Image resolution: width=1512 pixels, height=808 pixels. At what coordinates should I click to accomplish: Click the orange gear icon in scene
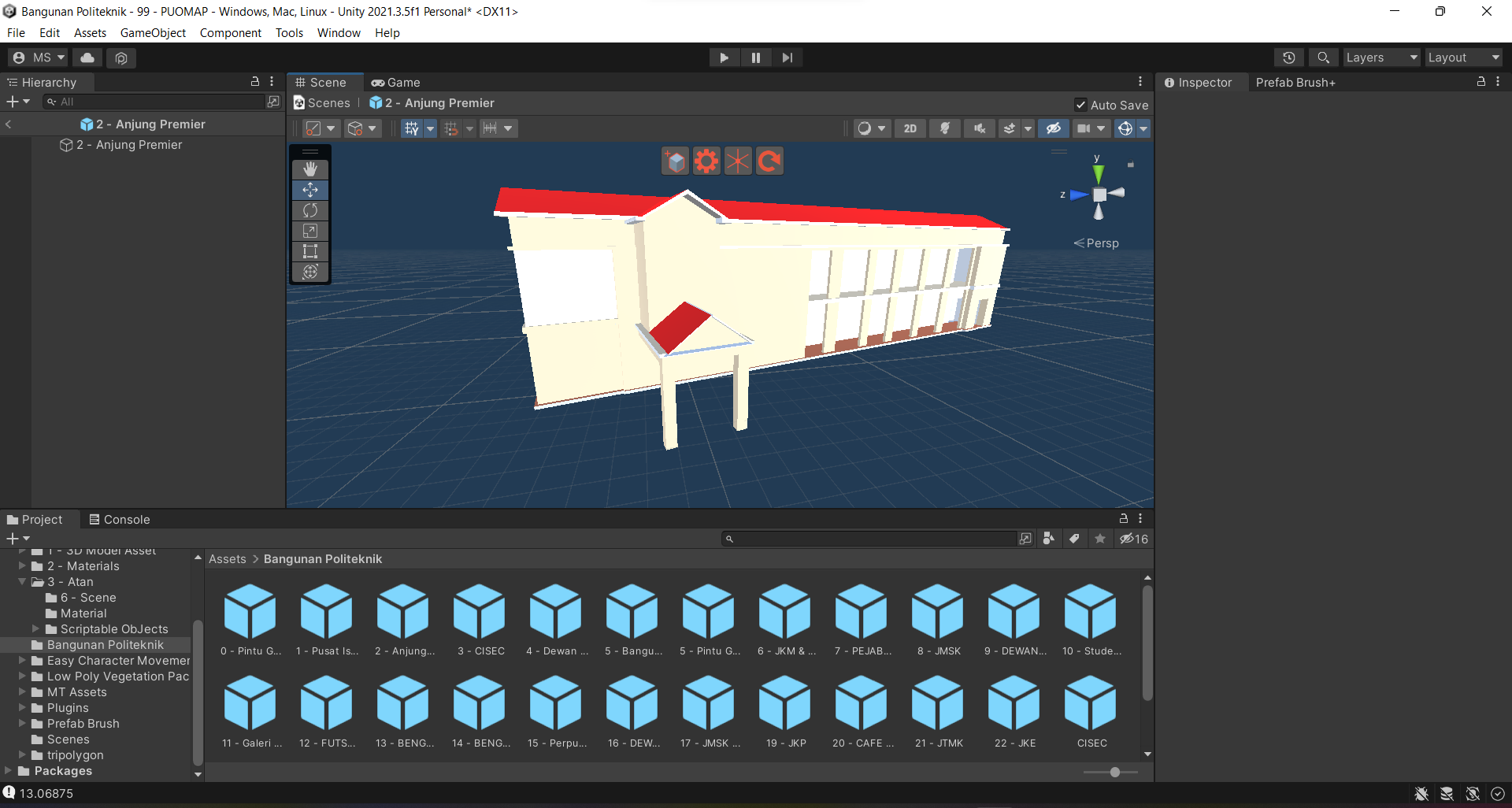(x=706, y=161)
